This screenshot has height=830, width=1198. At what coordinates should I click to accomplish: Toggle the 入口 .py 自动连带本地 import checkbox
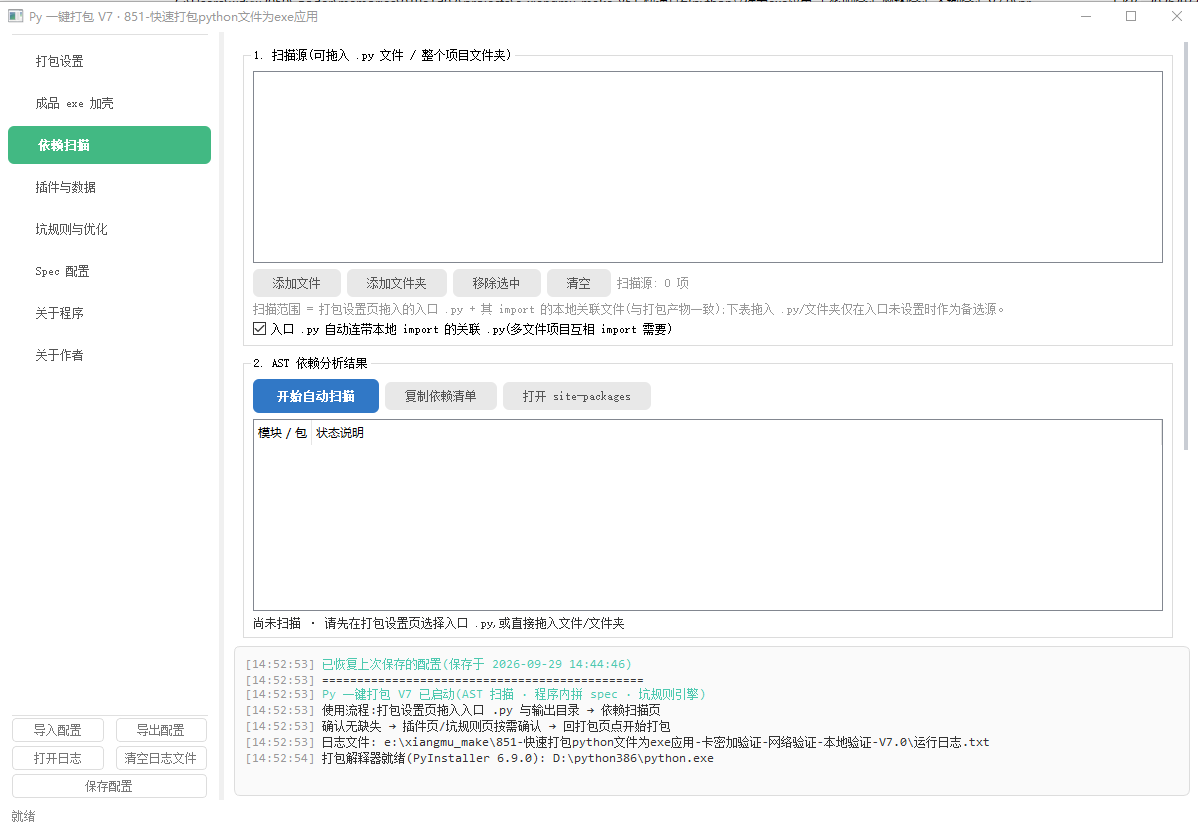tap(260, 329)
